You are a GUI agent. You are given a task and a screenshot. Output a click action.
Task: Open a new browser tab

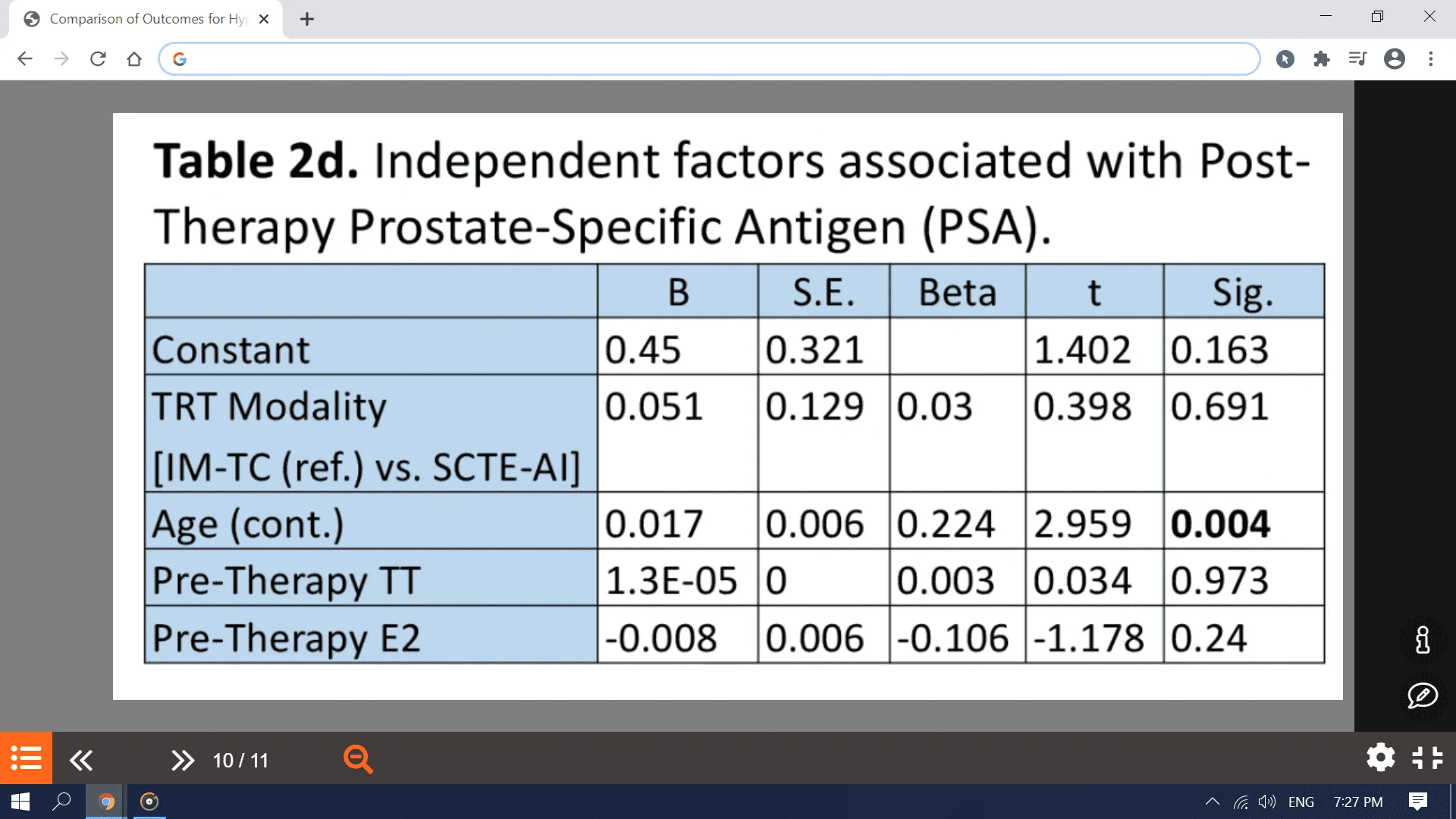(x=307, y=19)
